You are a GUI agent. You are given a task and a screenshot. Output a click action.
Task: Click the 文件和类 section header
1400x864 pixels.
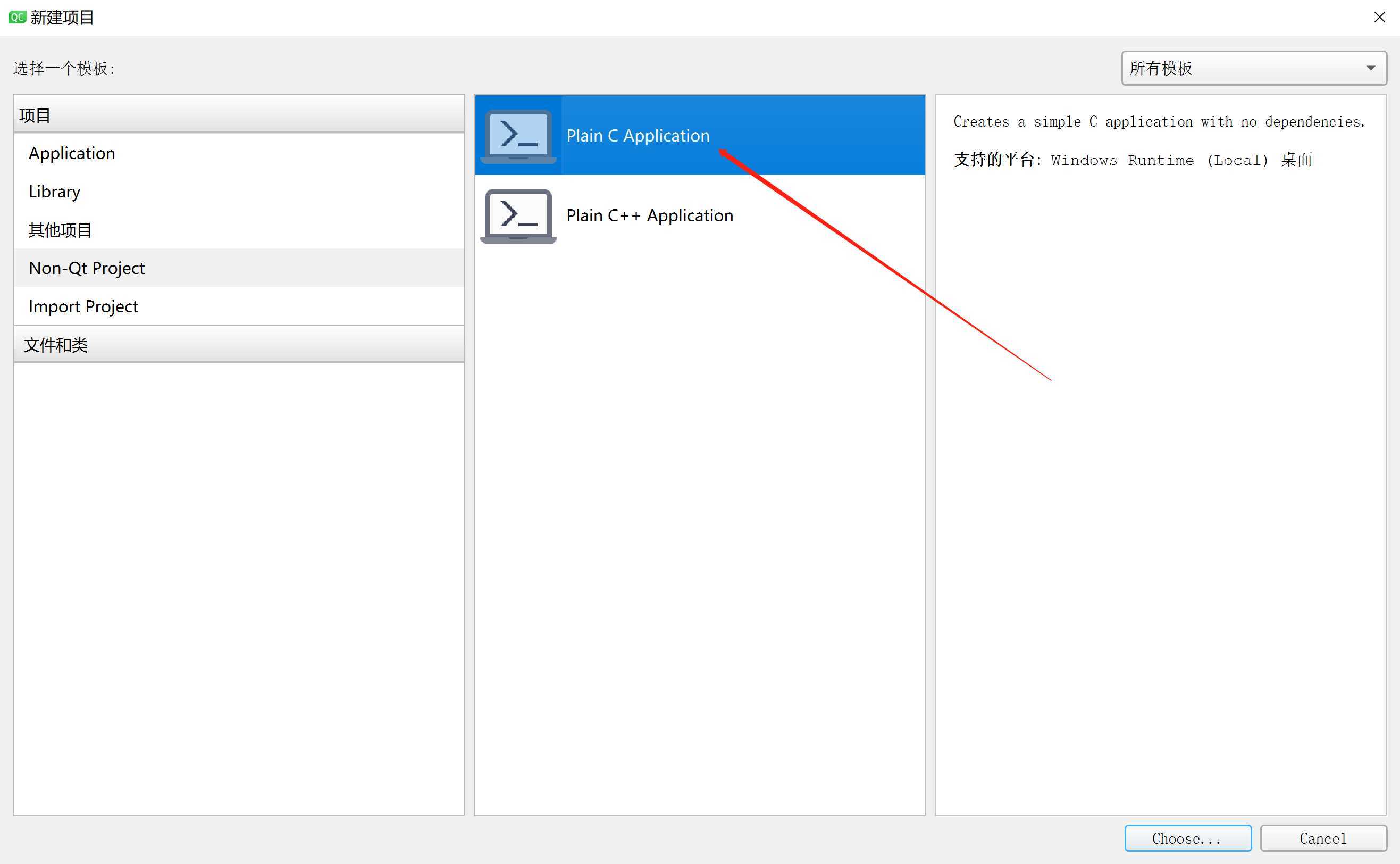pyautogui.click(x=239, y=345)
